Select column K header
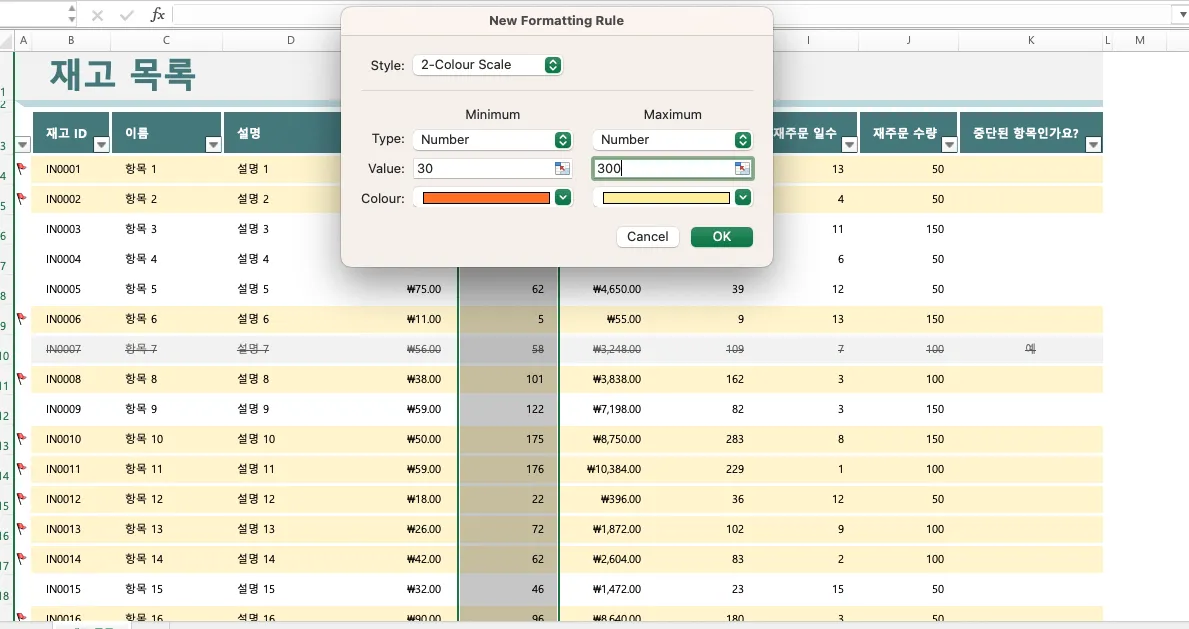Viewport: 1189px width, 629px height. coord(1031,40)
